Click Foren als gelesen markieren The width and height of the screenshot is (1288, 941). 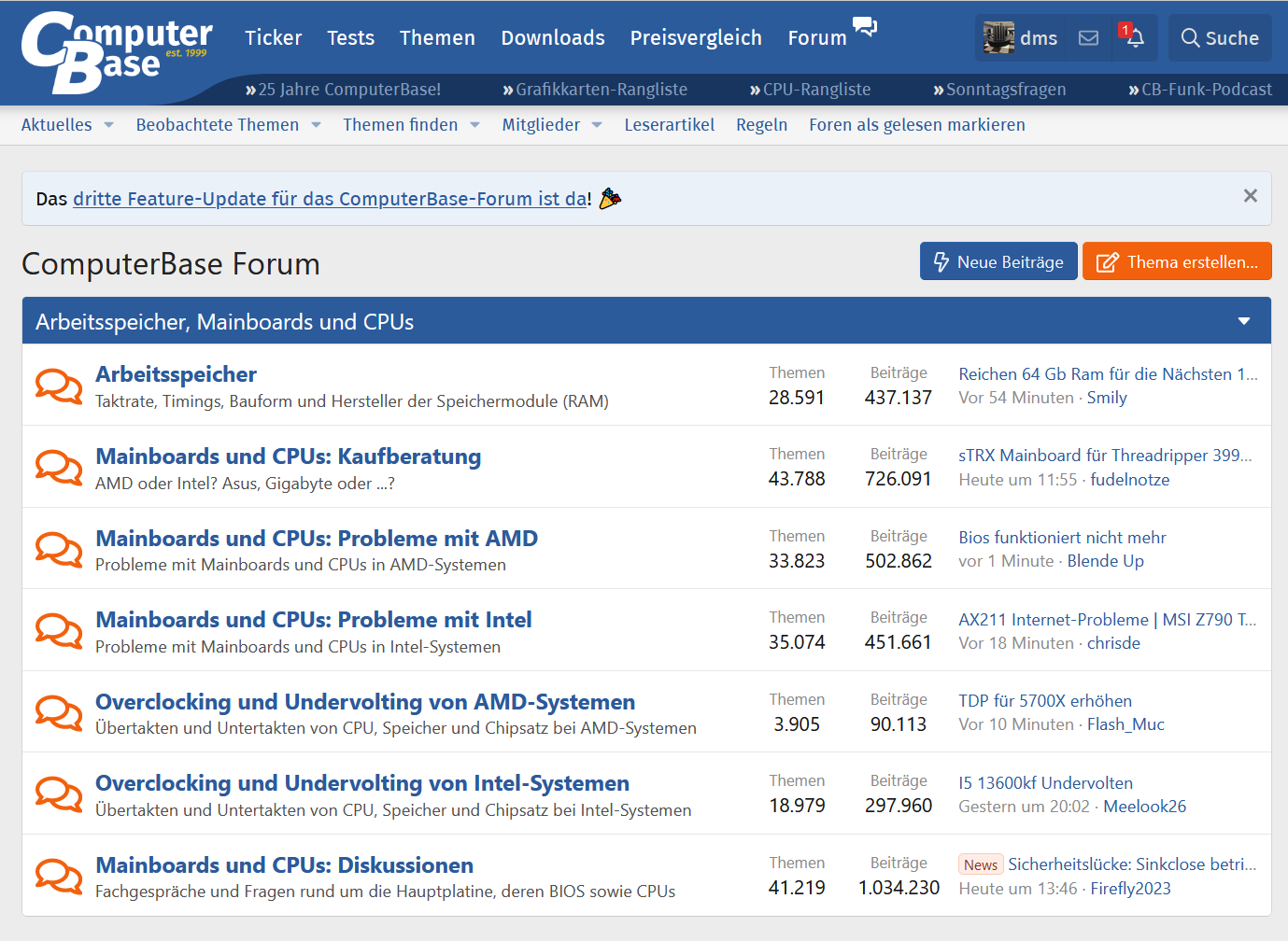pyautogui.click(x=916, y=125)
